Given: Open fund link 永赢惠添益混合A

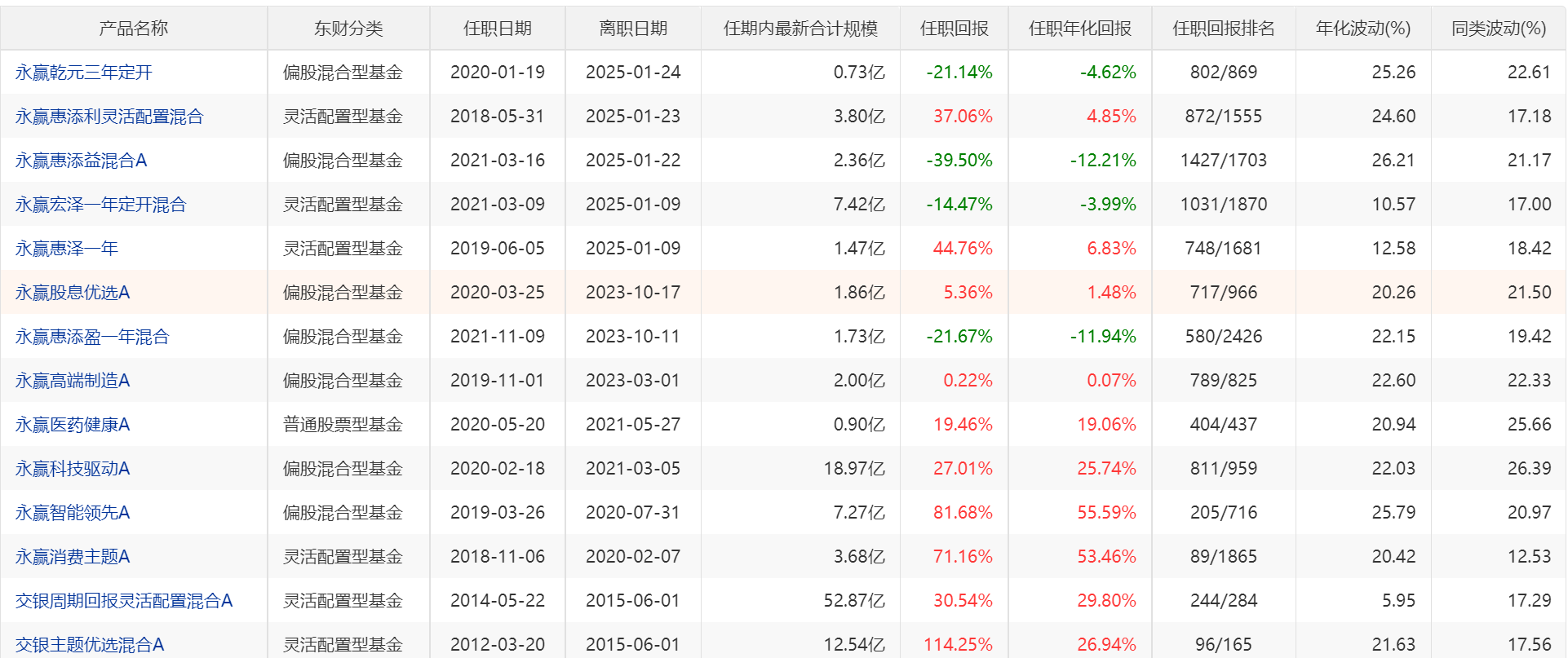Looking at the screenshot, I should pos(82,161).
